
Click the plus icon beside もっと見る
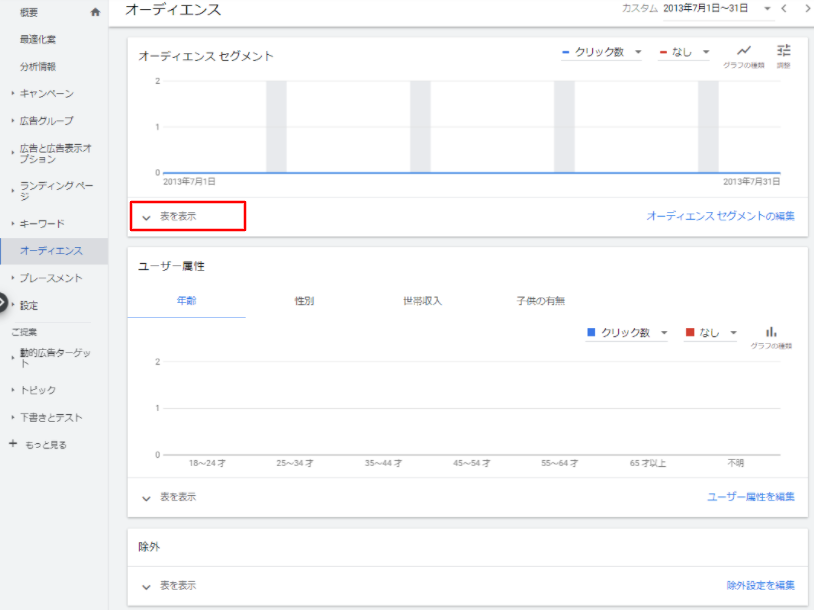click(13, 444)
